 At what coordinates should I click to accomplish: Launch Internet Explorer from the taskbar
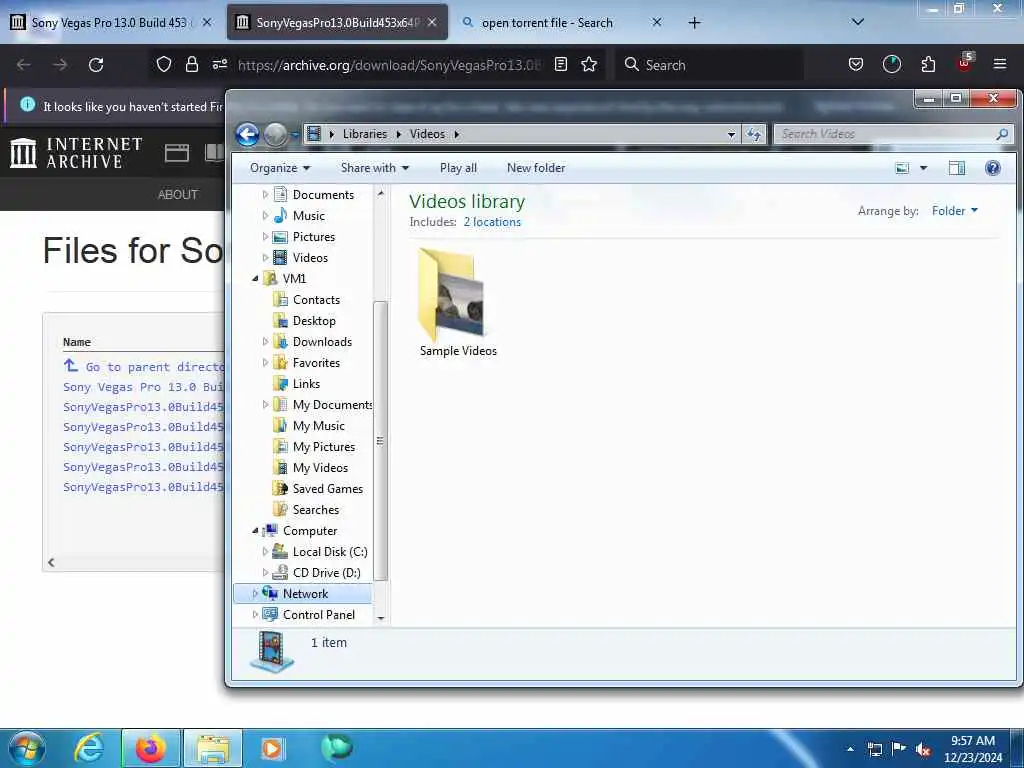tap(89, 748)
